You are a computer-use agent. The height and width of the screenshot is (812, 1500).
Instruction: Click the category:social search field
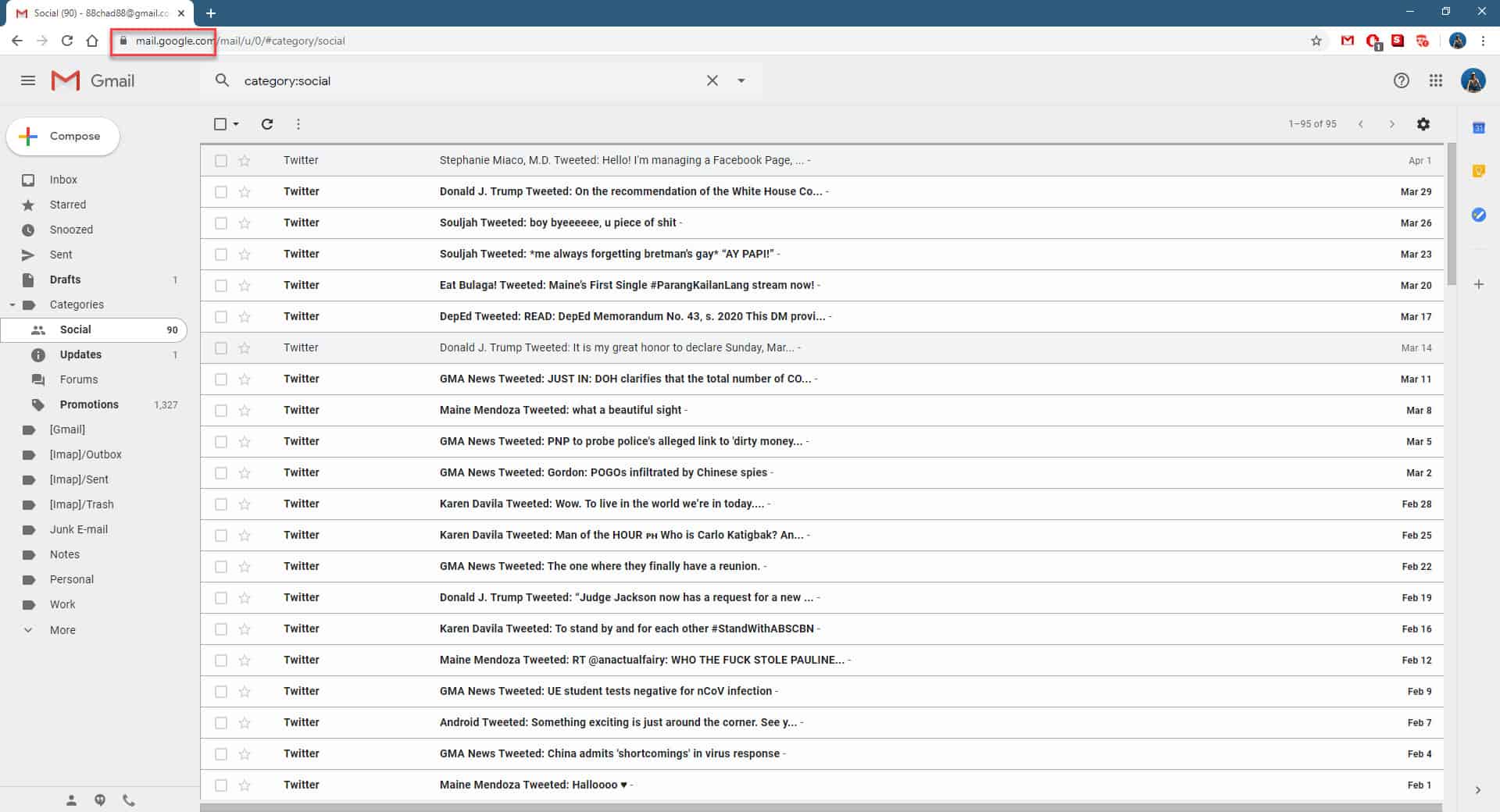pos(469,80)
